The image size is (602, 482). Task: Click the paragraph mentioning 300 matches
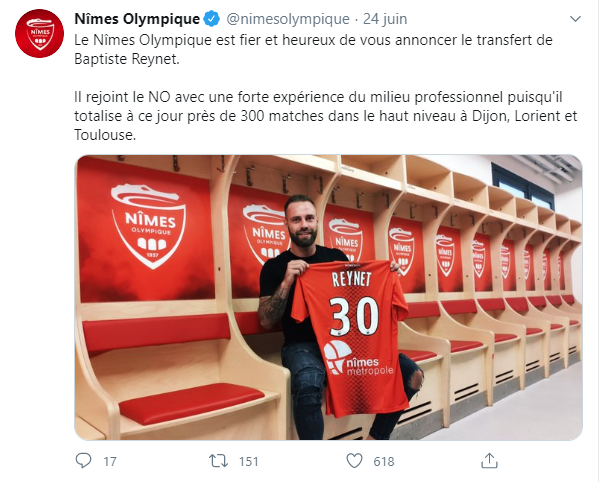[326, 114]
